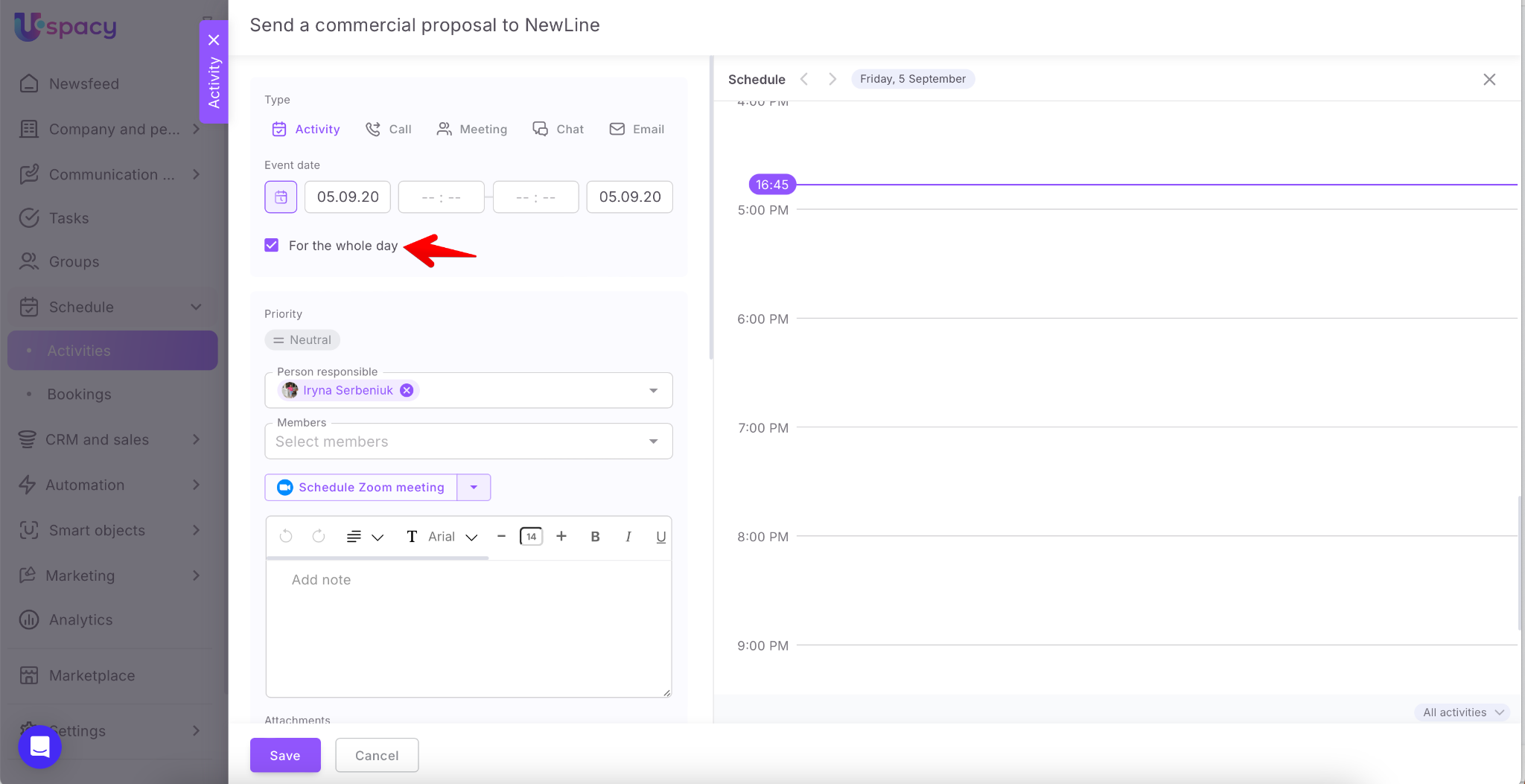Select the Meeting activity type

[472, 129]
